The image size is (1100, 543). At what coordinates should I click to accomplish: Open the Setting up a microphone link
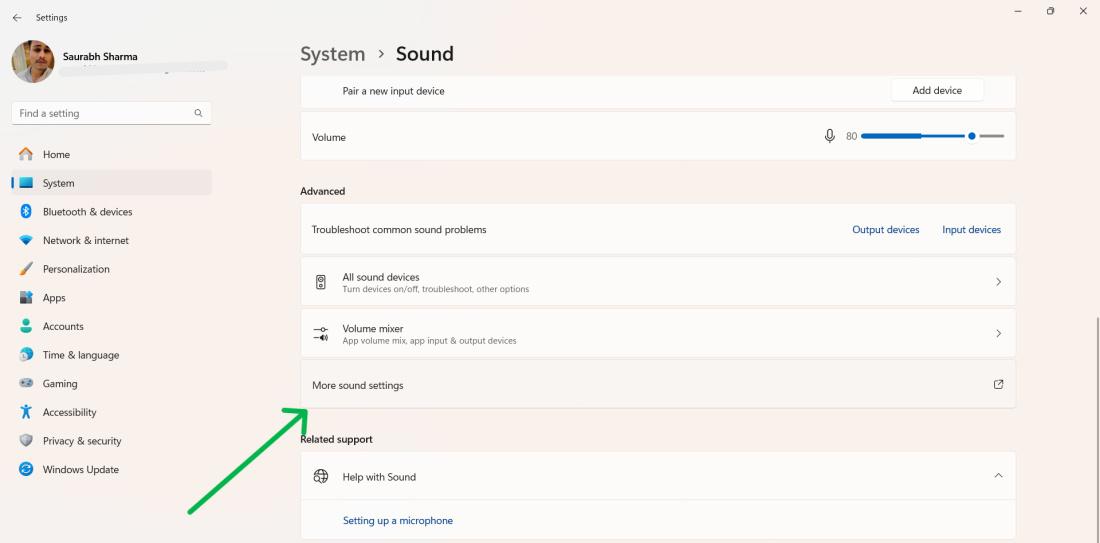click(x=398, y=521)
